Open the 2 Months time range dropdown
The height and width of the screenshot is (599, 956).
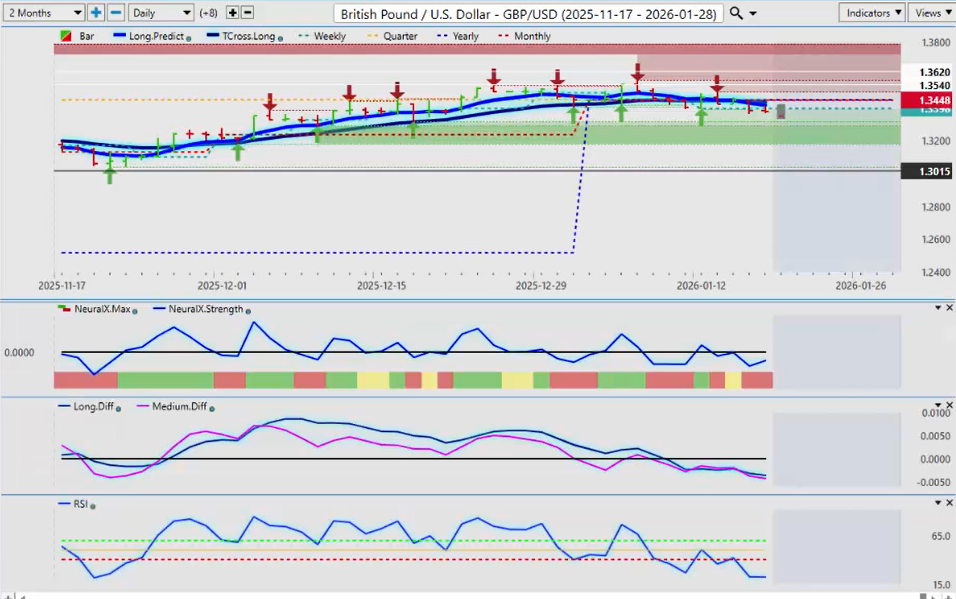[44, 13]
